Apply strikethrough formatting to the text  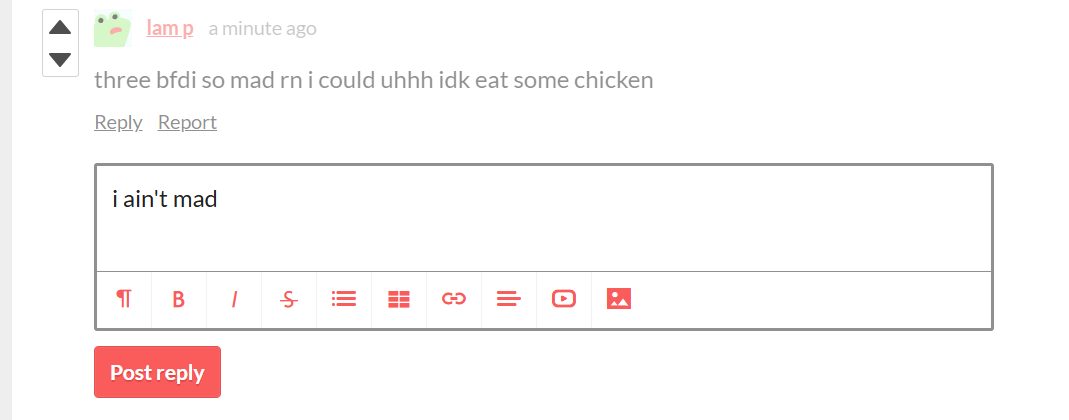pyautogui.click(x=289, y=299)
